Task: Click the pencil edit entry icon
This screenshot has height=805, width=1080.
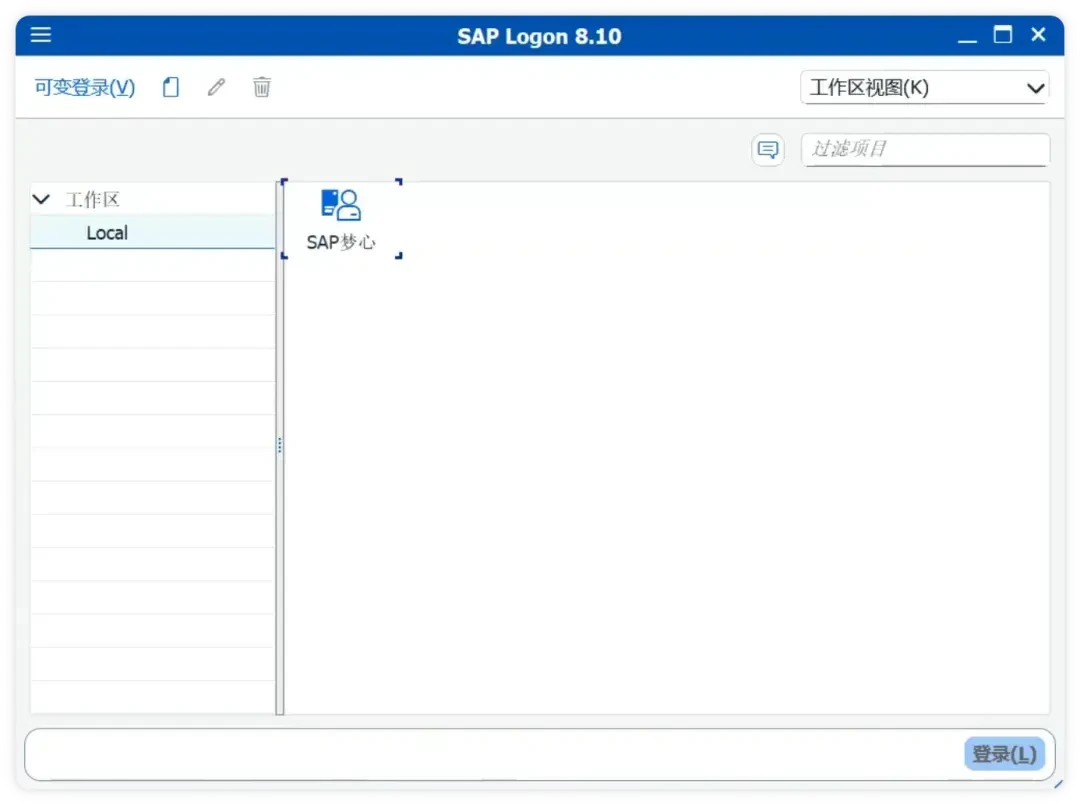Action: coord(216,87)
